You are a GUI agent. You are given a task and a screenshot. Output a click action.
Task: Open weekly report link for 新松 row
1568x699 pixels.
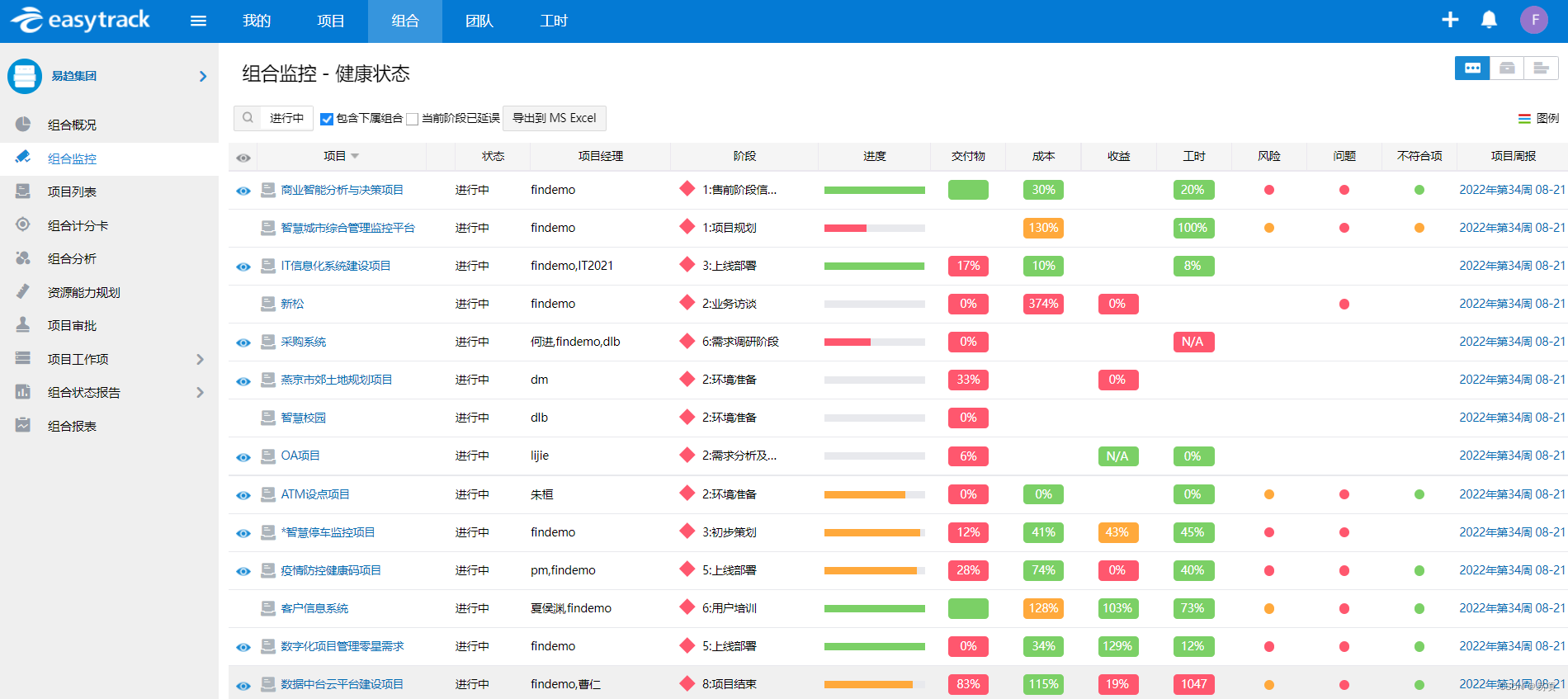coord(1512,304)
